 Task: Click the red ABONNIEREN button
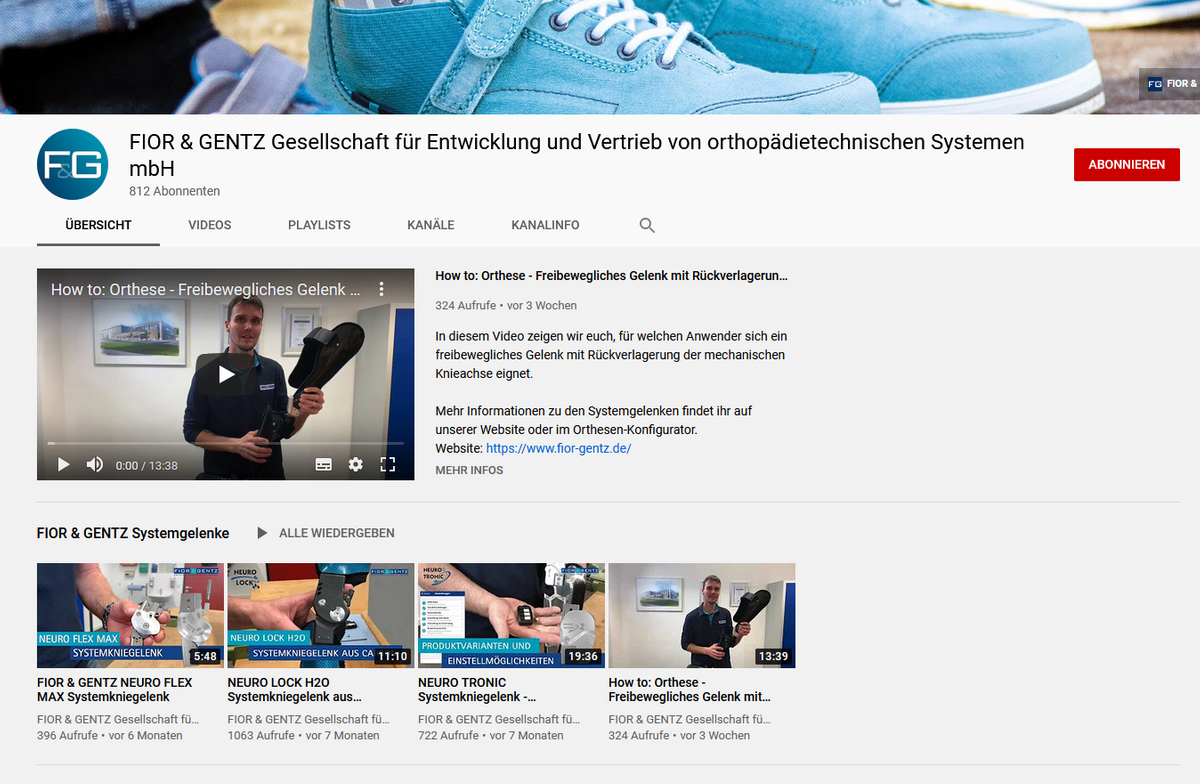pyautogui.click(x=1127, y=165)
